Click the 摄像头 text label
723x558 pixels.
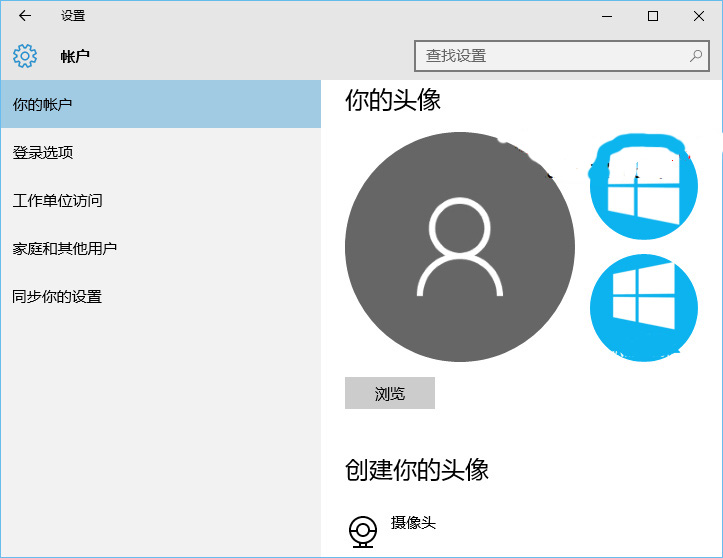(413, 523)
